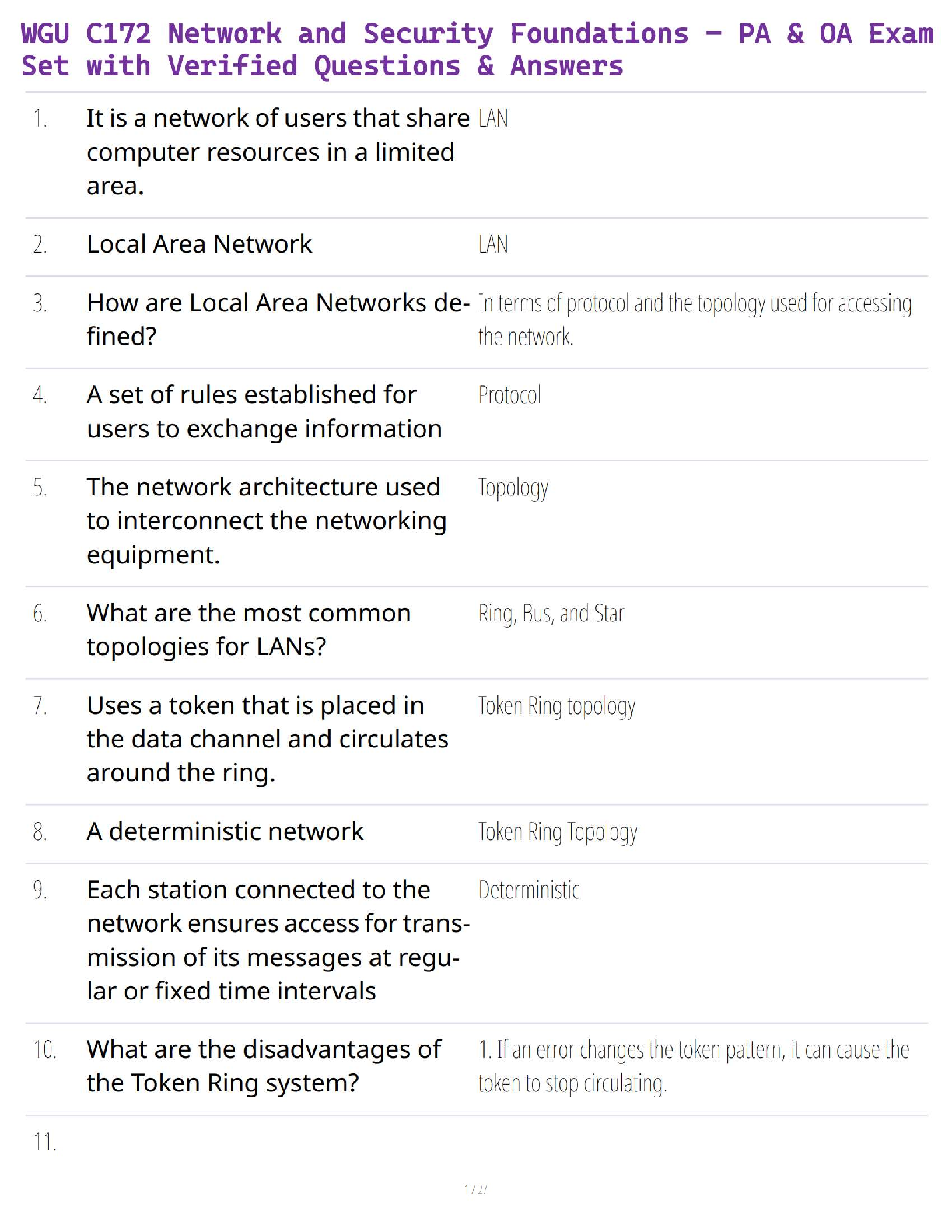The height and width of the screenshot is (1232, 952).
Task: Click the "Local Area Network" term
Action: tap(199, 244)
